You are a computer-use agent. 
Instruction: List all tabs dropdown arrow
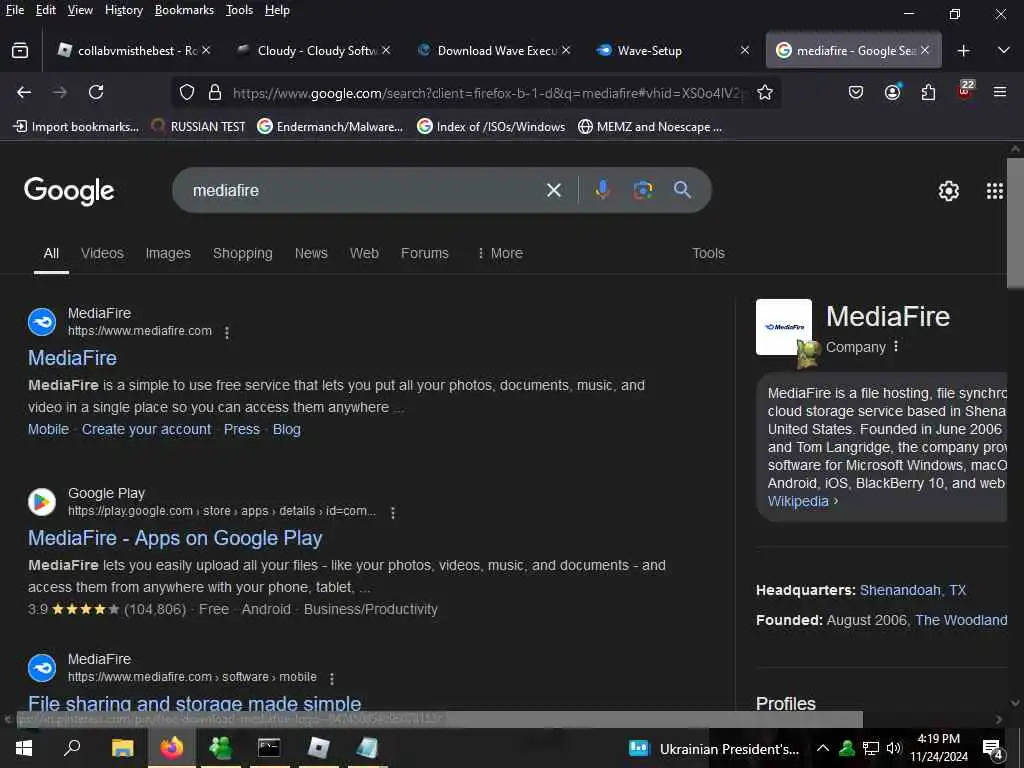click(1004, 50)
